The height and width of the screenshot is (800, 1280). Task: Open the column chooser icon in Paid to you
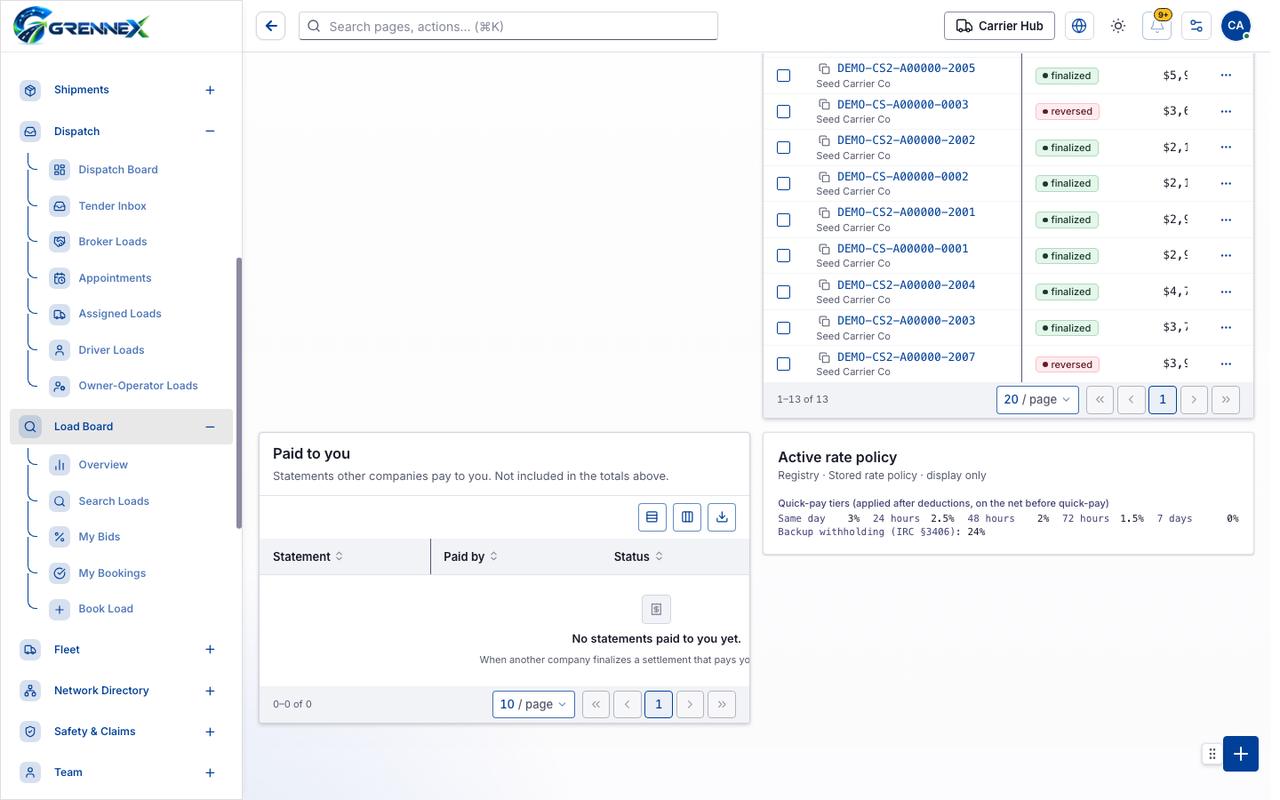point(687,517)
